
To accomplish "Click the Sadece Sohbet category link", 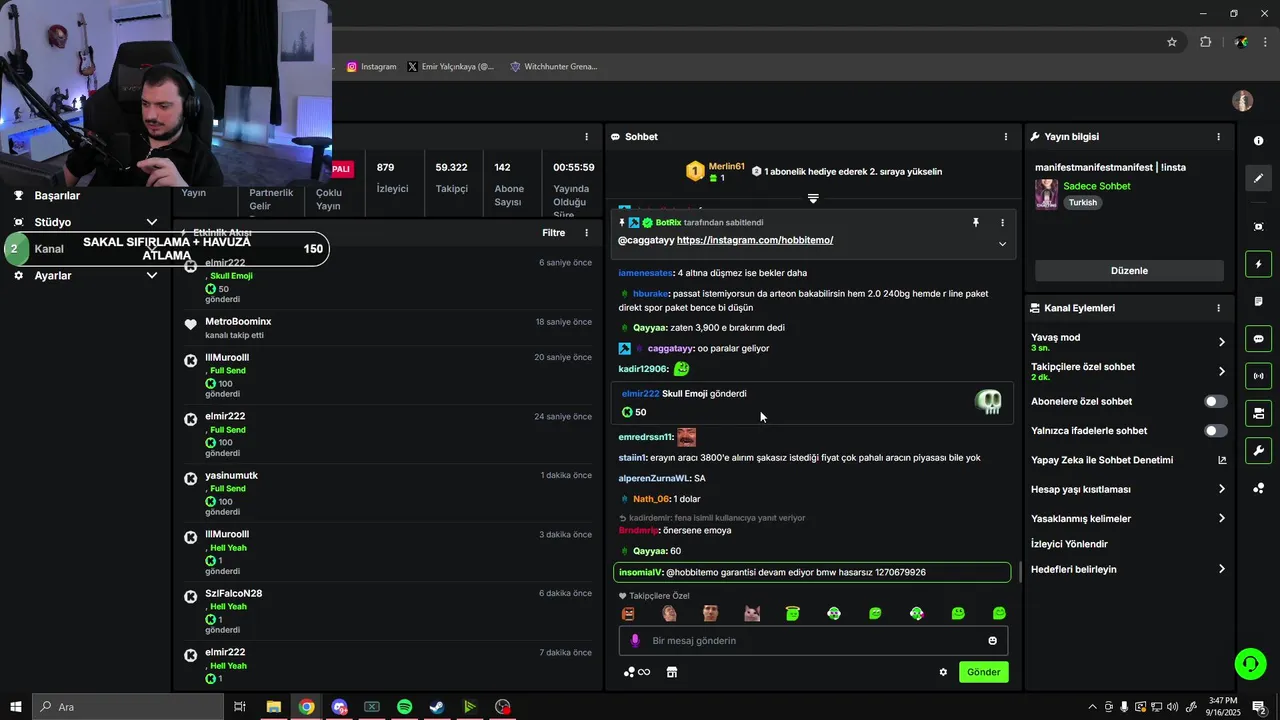I will 1097,186.
